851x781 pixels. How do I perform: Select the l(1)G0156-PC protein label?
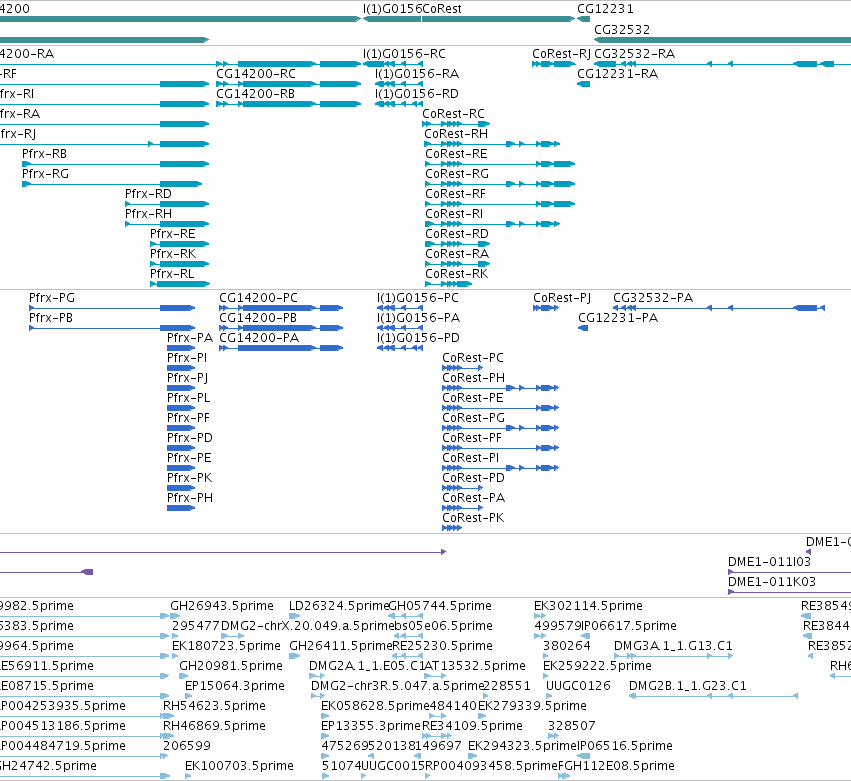click(418, 298)
